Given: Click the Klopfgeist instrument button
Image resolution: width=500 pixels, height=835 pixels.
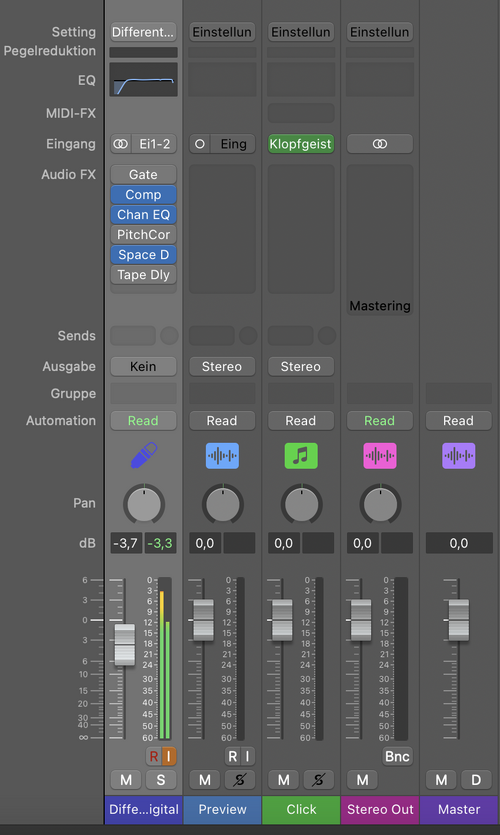Looking at the screenshot, I should coord(301,144).
